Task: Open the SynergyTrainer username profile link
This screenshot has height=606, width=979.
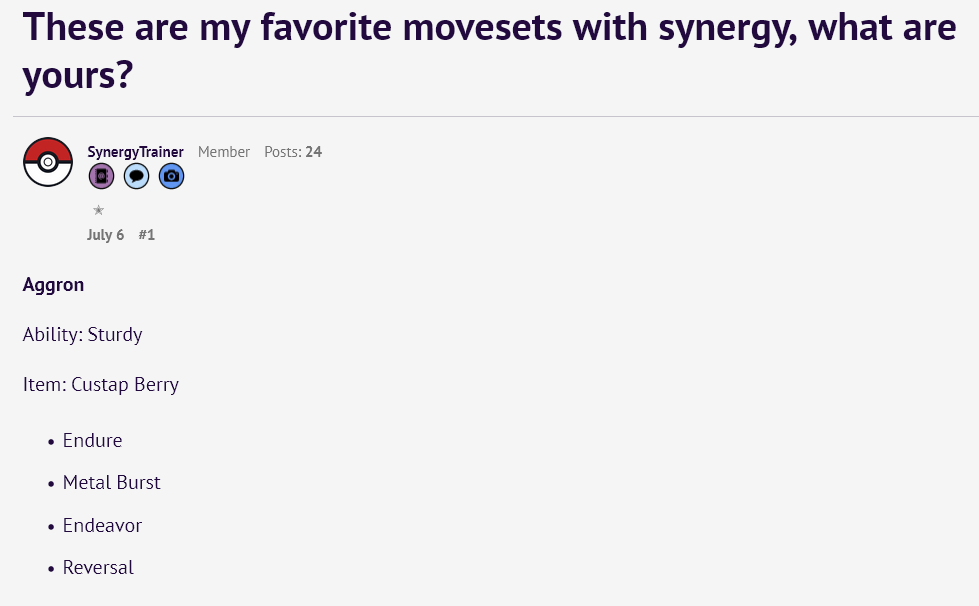Action: tap(135, 152)
